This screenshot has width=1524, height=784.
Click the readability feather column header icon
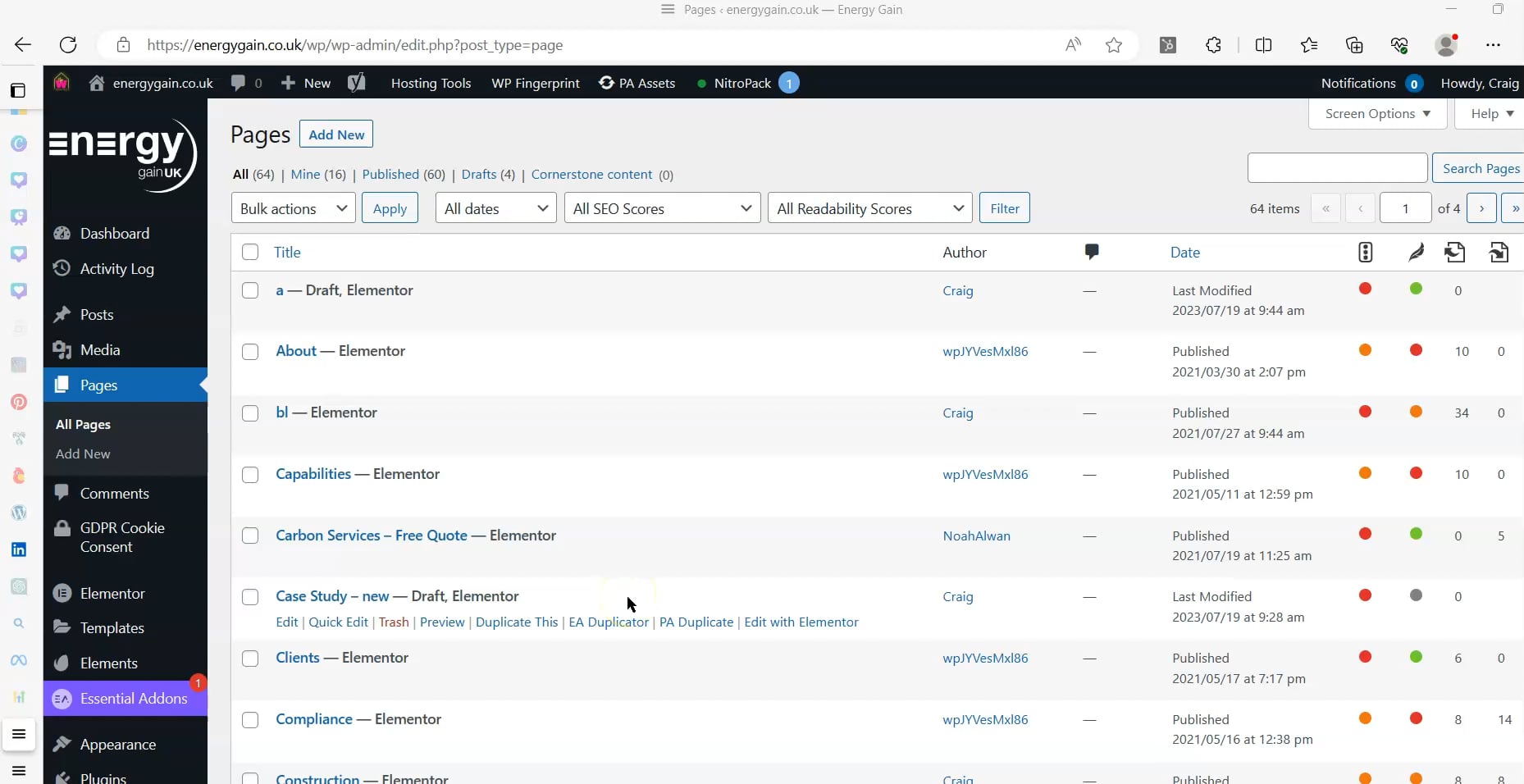pyautogui.click(x=1416, y=252)
